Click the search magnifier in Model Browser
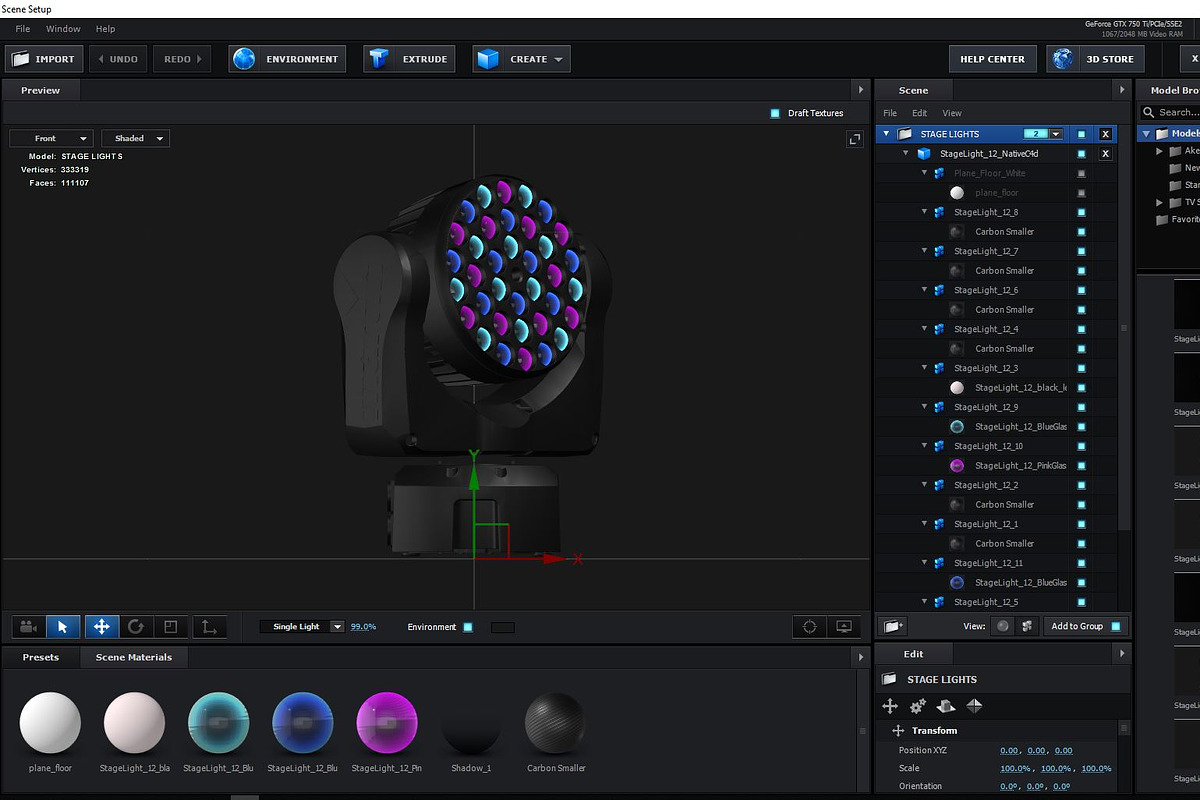 click(1151, 112)
